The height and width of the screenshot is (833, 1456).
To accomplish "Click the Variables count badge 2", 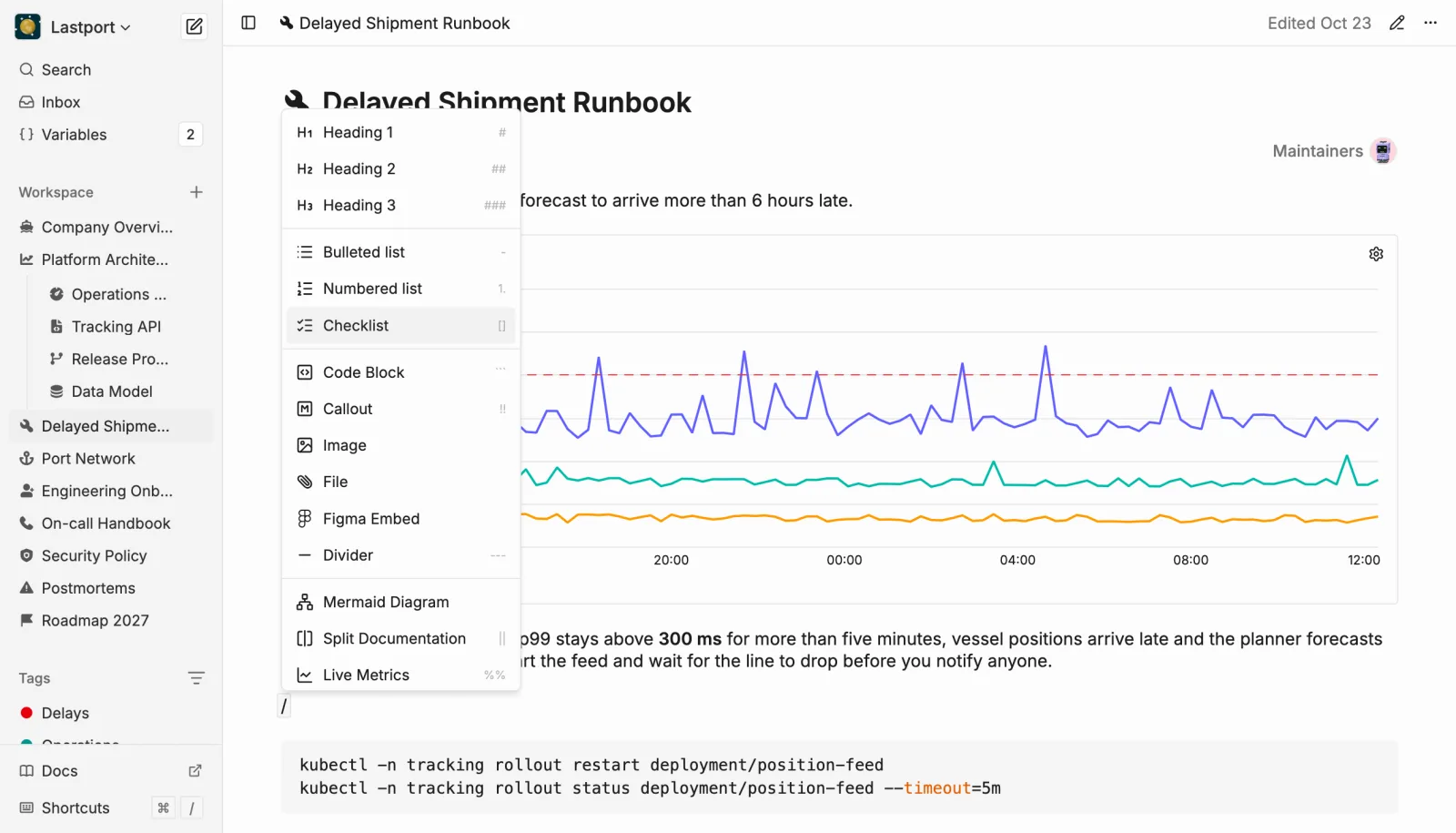I will [190, 135].
